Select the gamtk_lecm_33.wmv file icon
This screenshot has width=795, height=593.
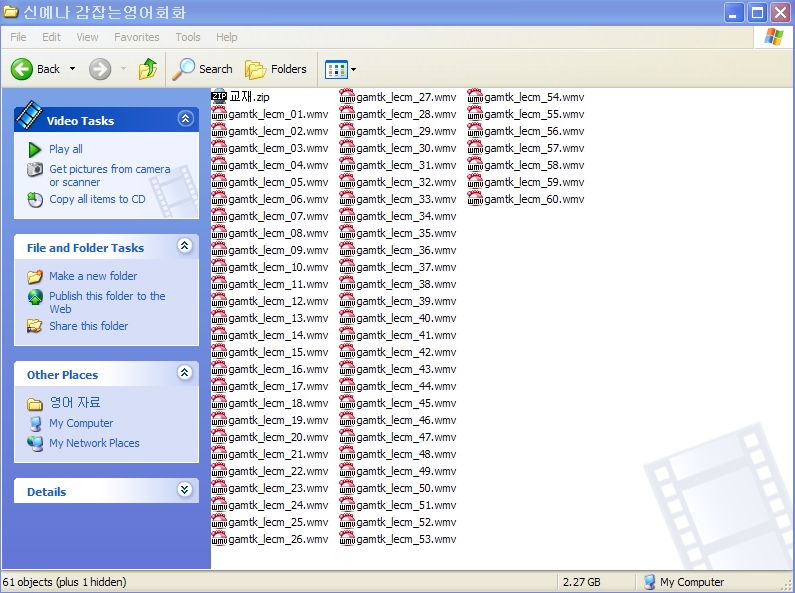pyautogui.click(x=347, y=199)
